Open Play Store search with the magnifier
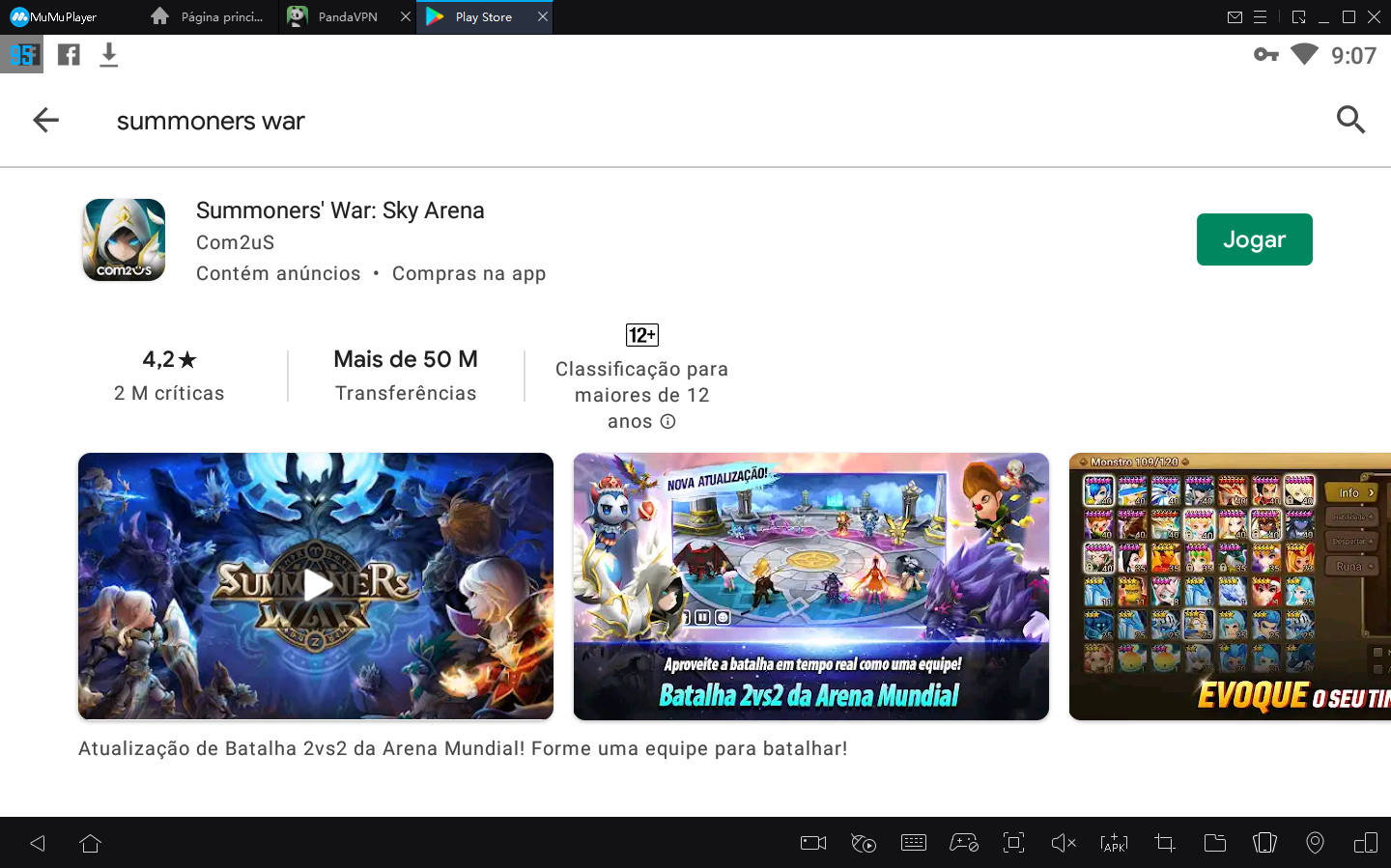1391x868 pixels. [1350, 120]
